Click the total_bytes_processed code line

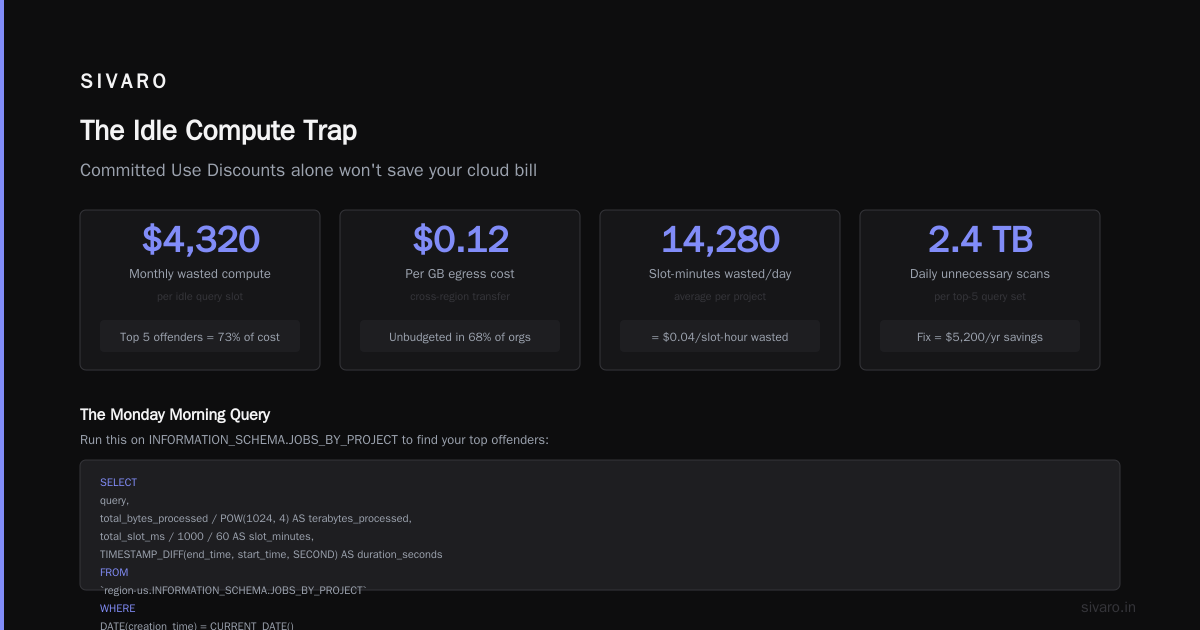pos(255,519)
